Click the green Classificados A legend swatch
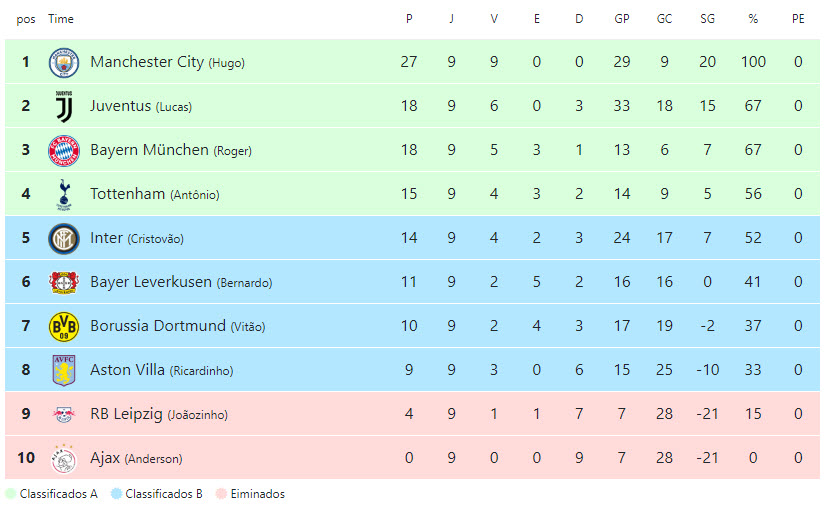 pos(11,494)
